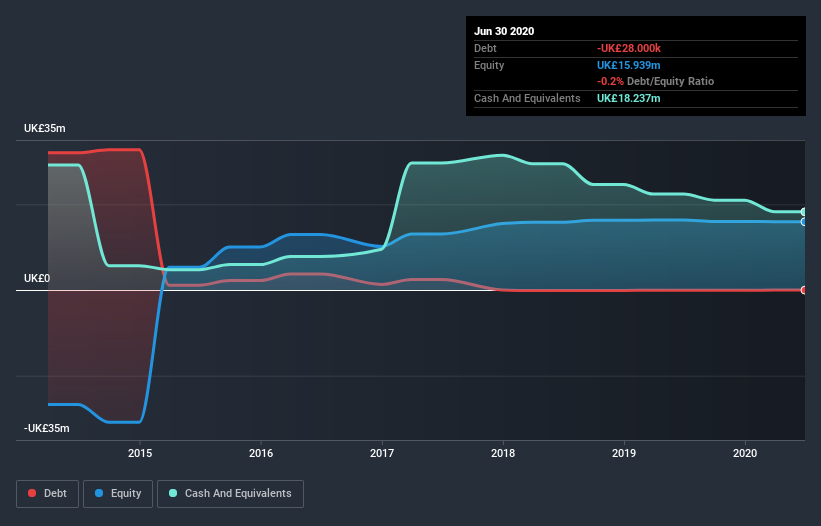Click the Jun 30 2020 tooltip date
The width and height of the screenshot is (821, 526).
tap(504, 31)
